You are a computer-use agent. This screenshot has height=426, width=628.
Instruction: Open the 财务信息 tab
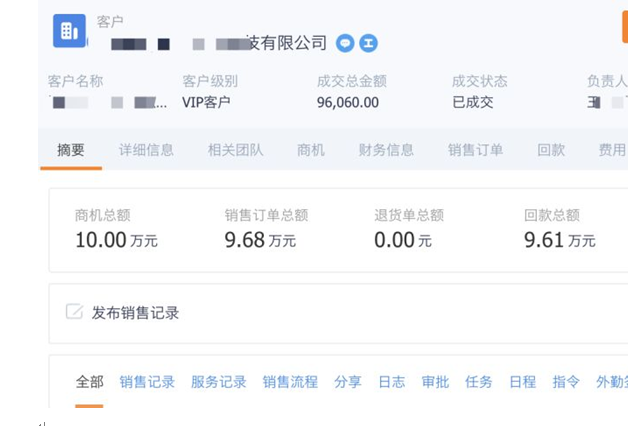click(x=386, y=150)
